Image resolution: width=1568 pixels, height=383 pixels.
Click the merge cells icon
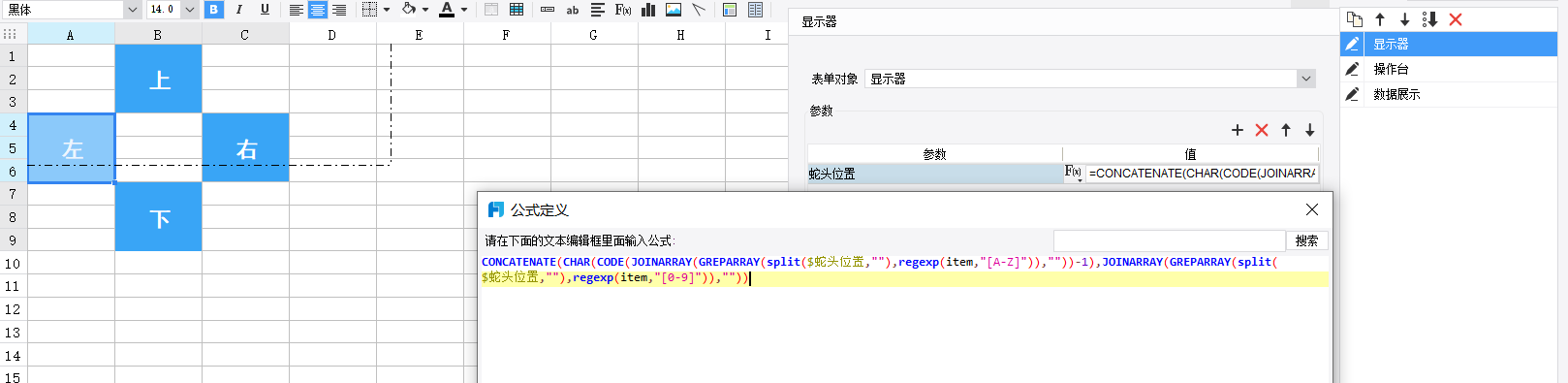(491, 10)
